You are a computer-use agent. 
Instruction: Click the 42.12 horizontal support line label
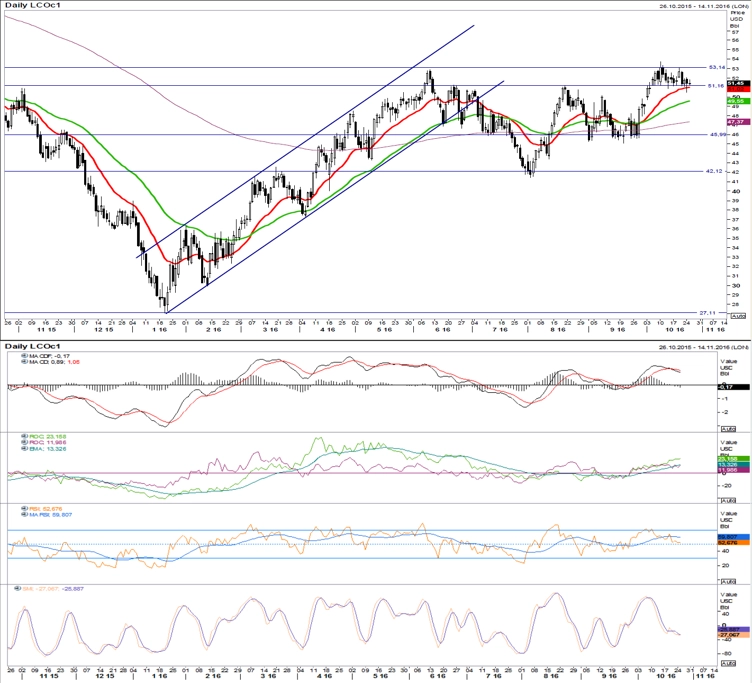pyautogui.click(x=714, y=171)
